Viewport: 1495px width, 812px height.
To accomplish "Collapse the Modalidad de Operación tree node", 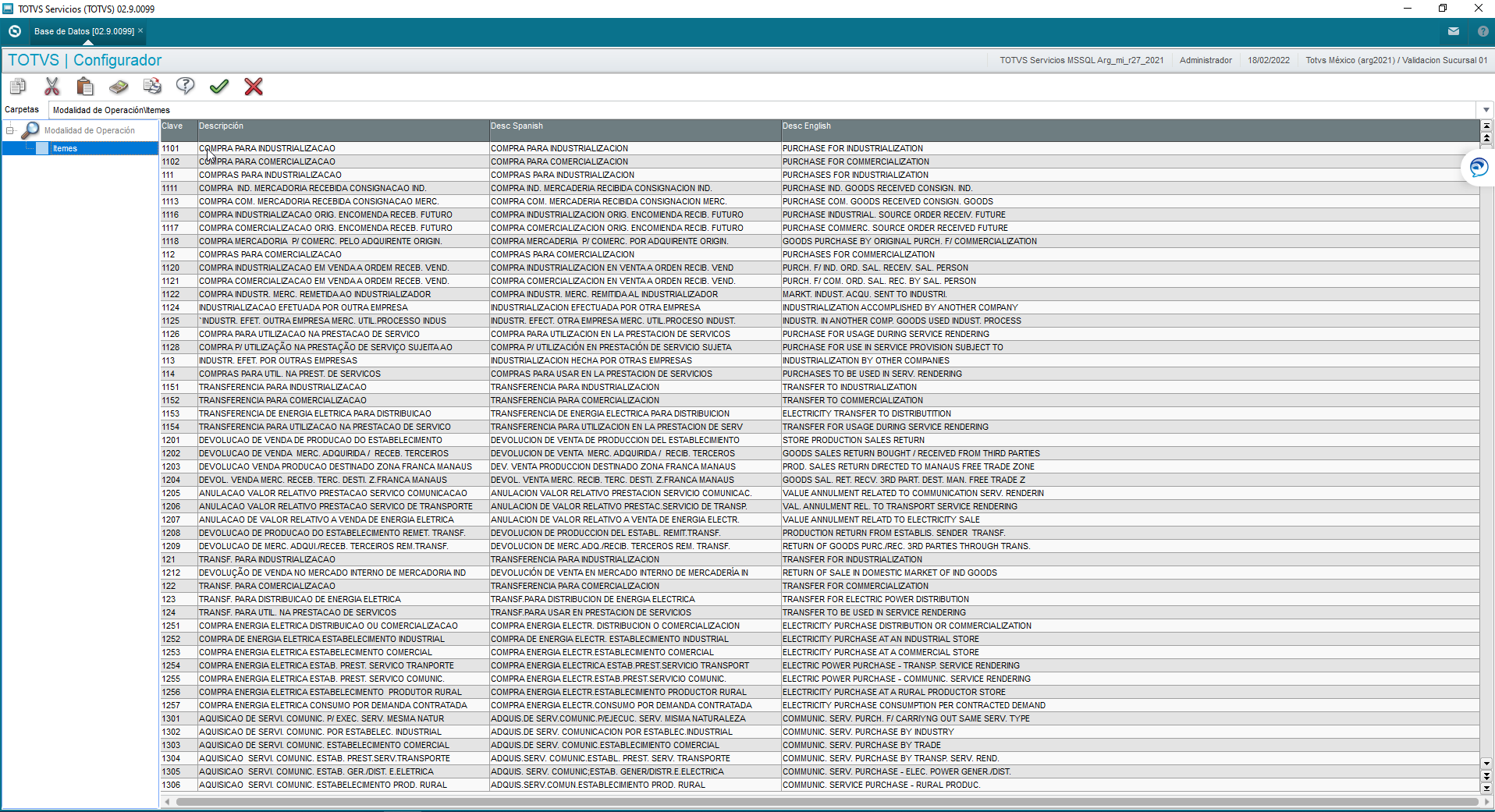I will pyautogui.click(x=9, y=130).
